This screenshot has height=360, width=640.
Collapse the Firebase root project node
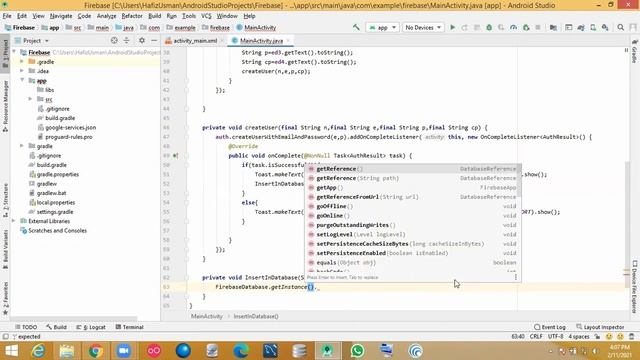(15, 52)
